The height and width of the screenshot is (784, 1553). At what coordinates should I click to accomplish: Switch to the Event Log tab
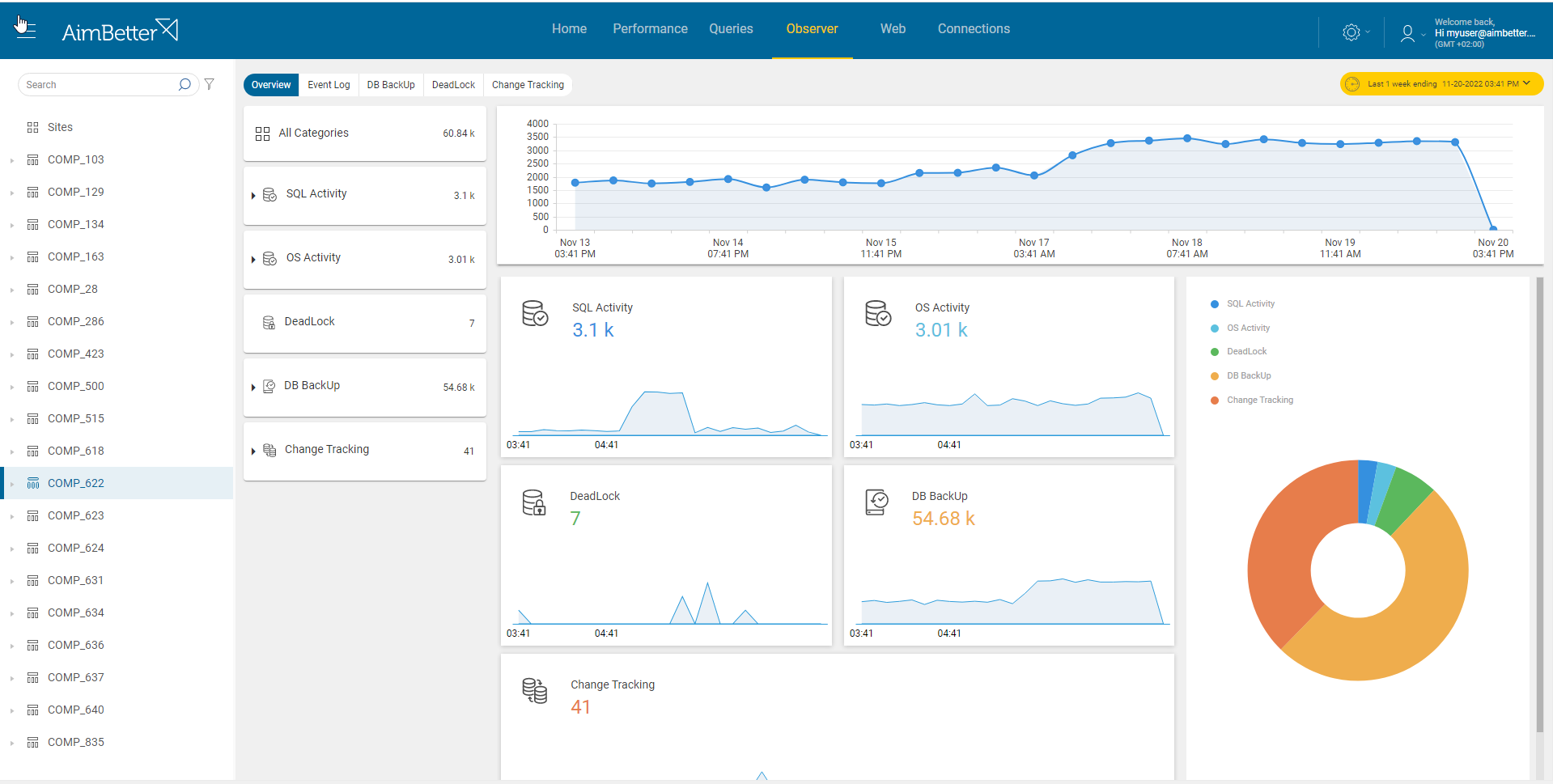coord(329,84)
